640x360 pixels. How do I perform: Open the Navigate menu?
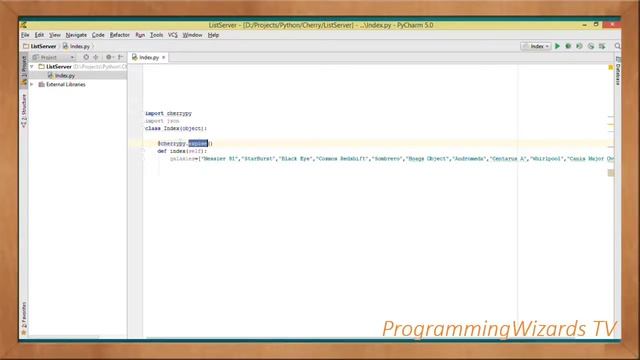(76, 35)
